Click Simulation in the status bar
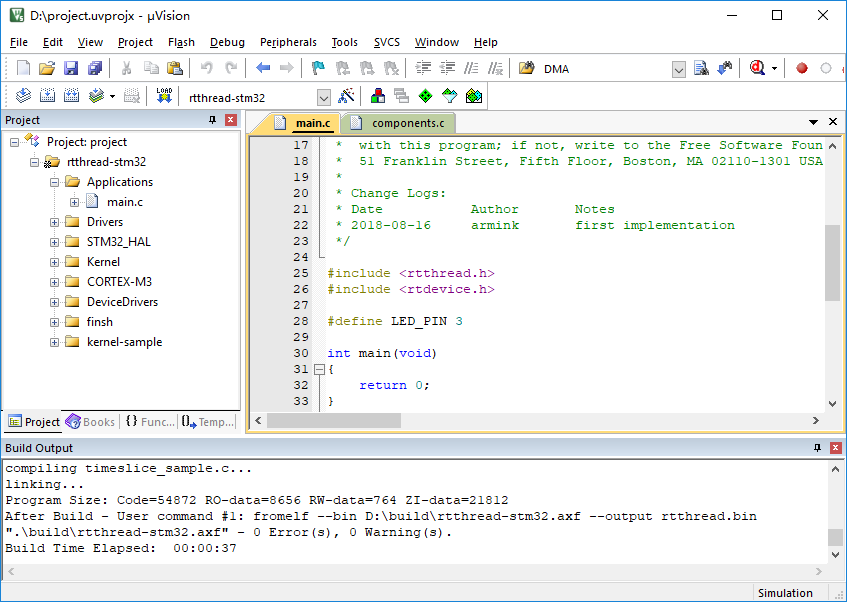 coord(785,593)
